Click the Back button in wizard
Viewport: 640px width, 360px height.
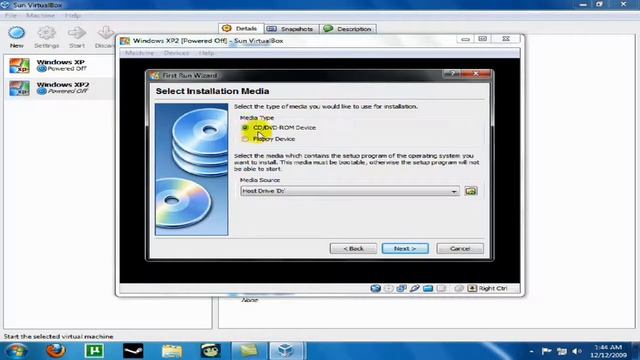point(353,249)
